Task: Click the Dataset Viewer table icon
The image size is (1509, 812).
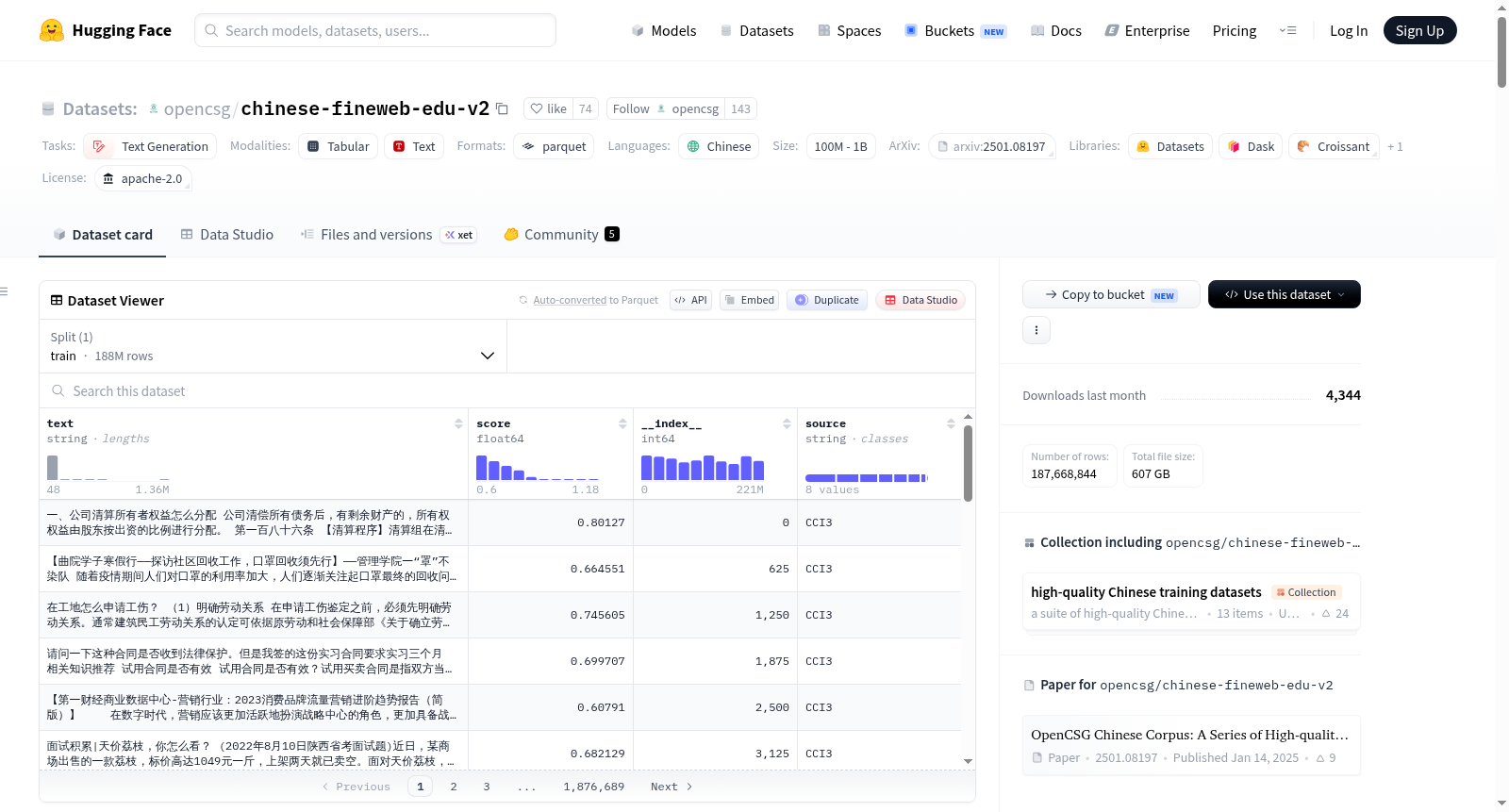Action: pyautogui.click(x=57, y=300)
